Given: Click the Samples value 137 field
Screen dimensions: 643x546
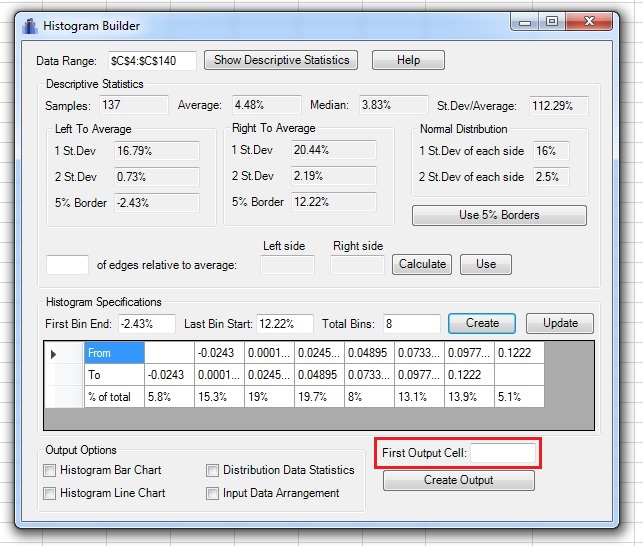Looking at the screenshot, I should (x=134, y=105).
